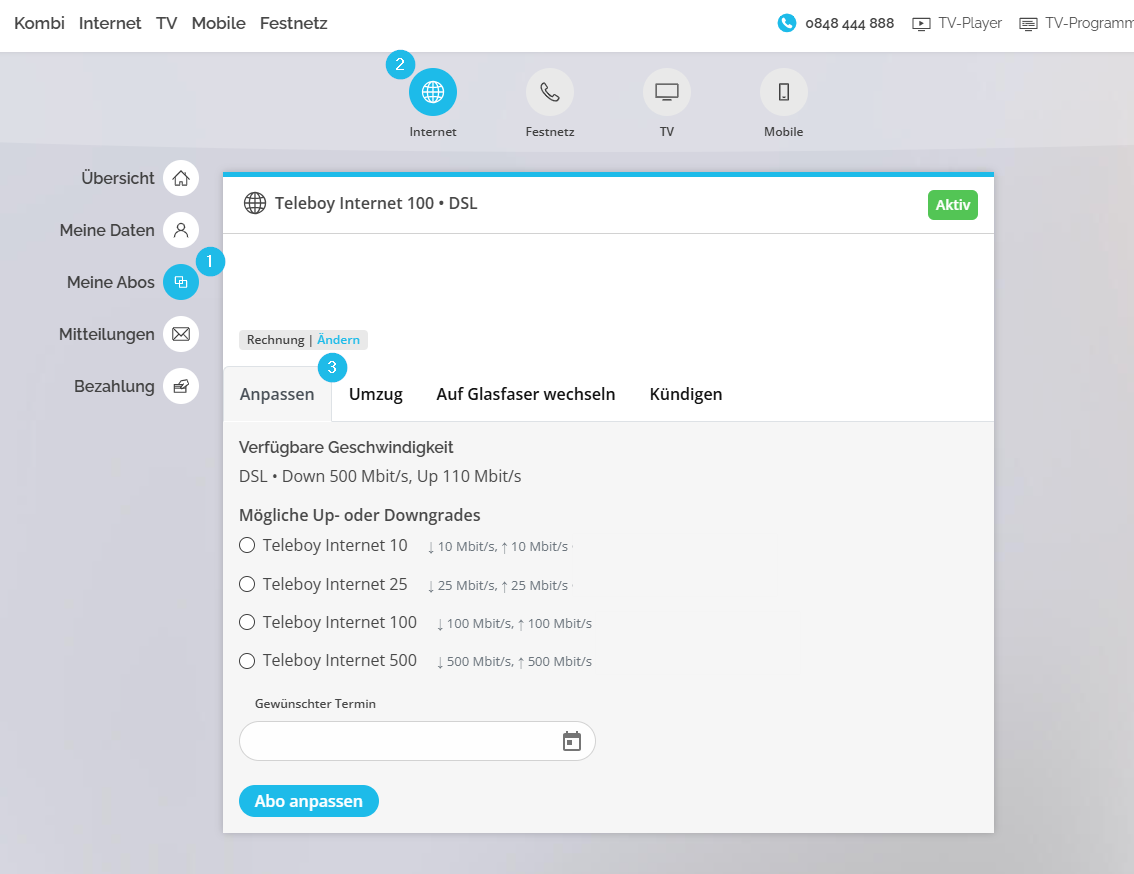Click the Internet label under globe icon
Screen dimensions: 1134x874
432,132
